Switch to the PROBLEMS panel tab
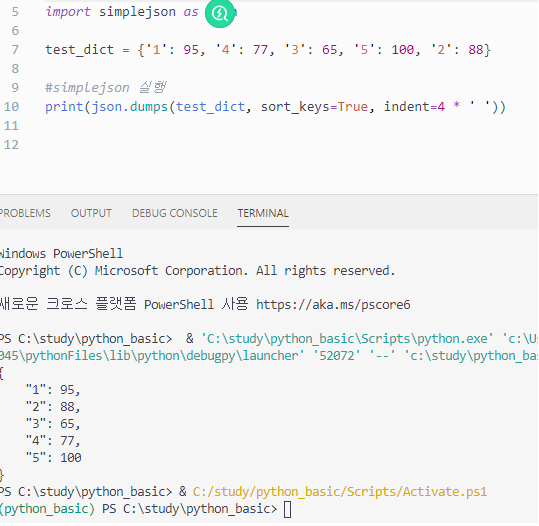 pos(25,213)
